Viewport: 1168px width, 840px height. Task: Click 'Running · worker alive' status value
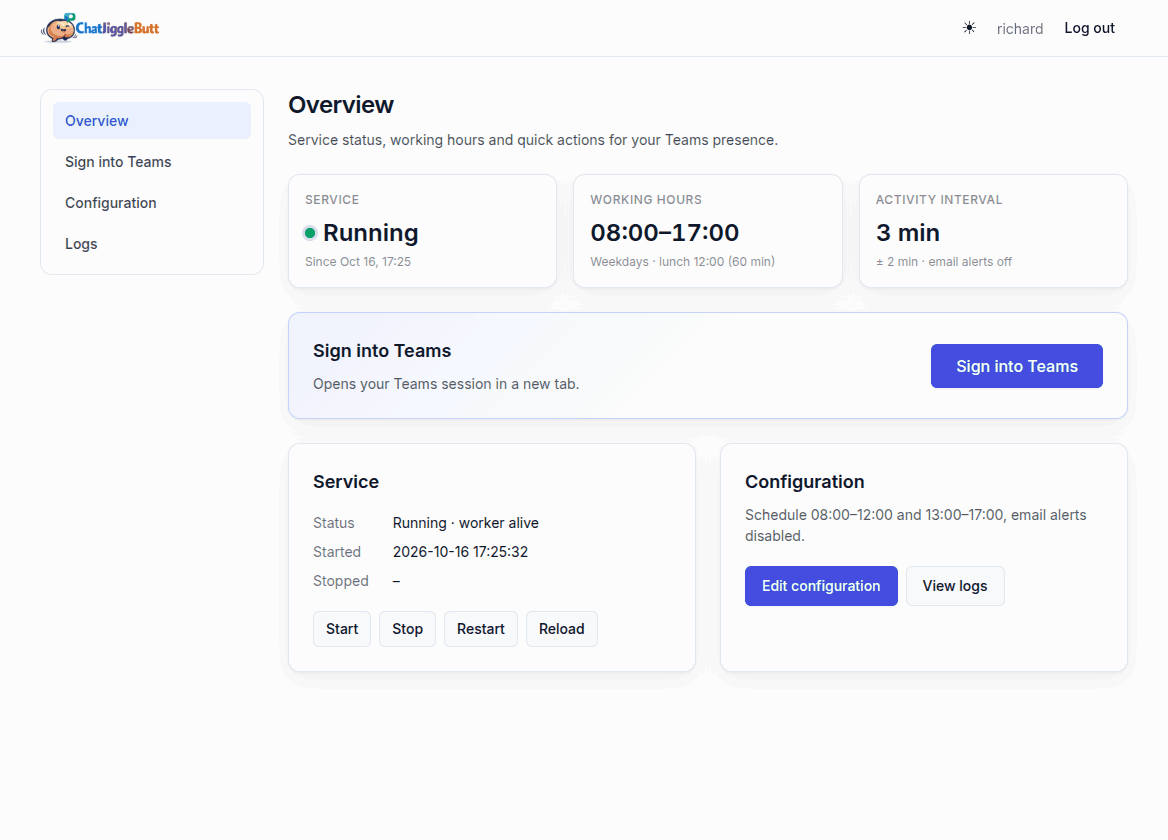pyautogui.click(x=466, y=523)
